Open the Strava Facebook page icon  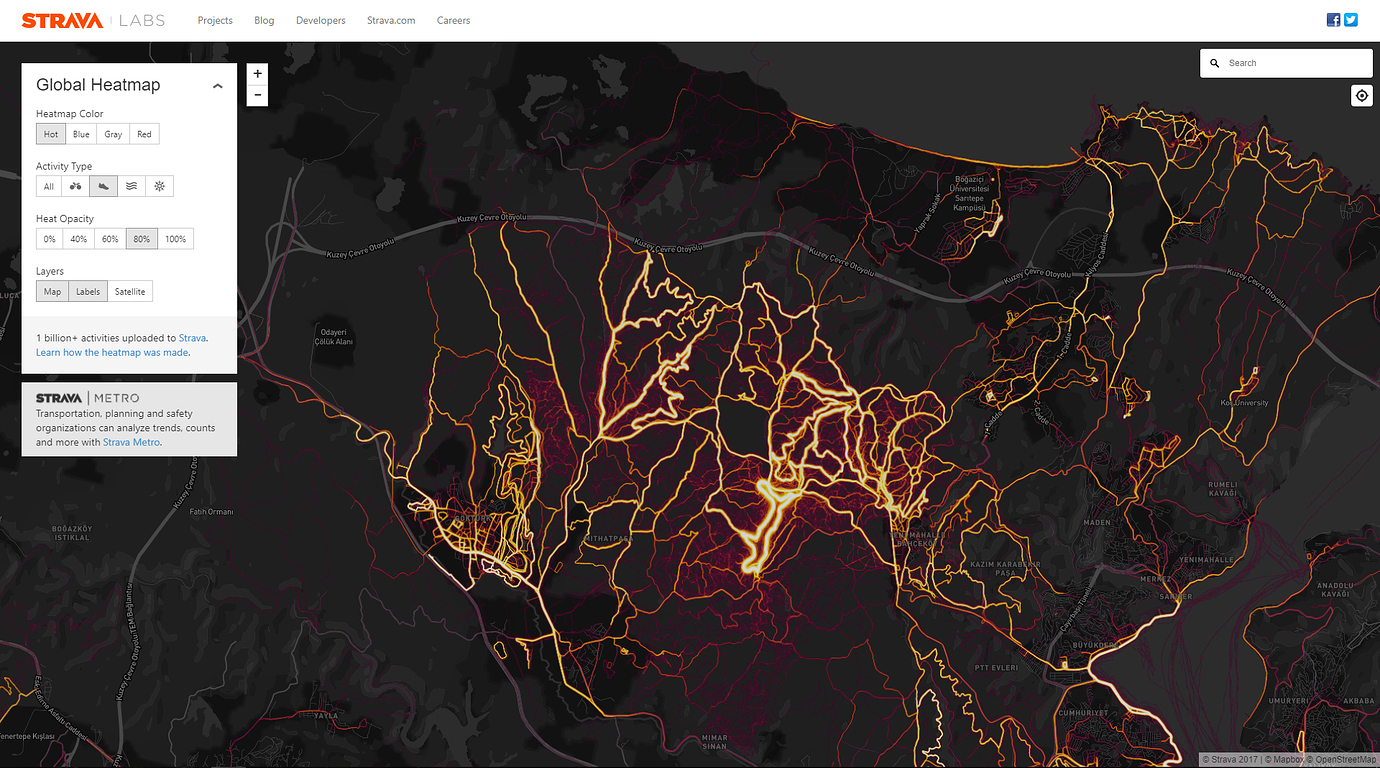coord(1333,20)
